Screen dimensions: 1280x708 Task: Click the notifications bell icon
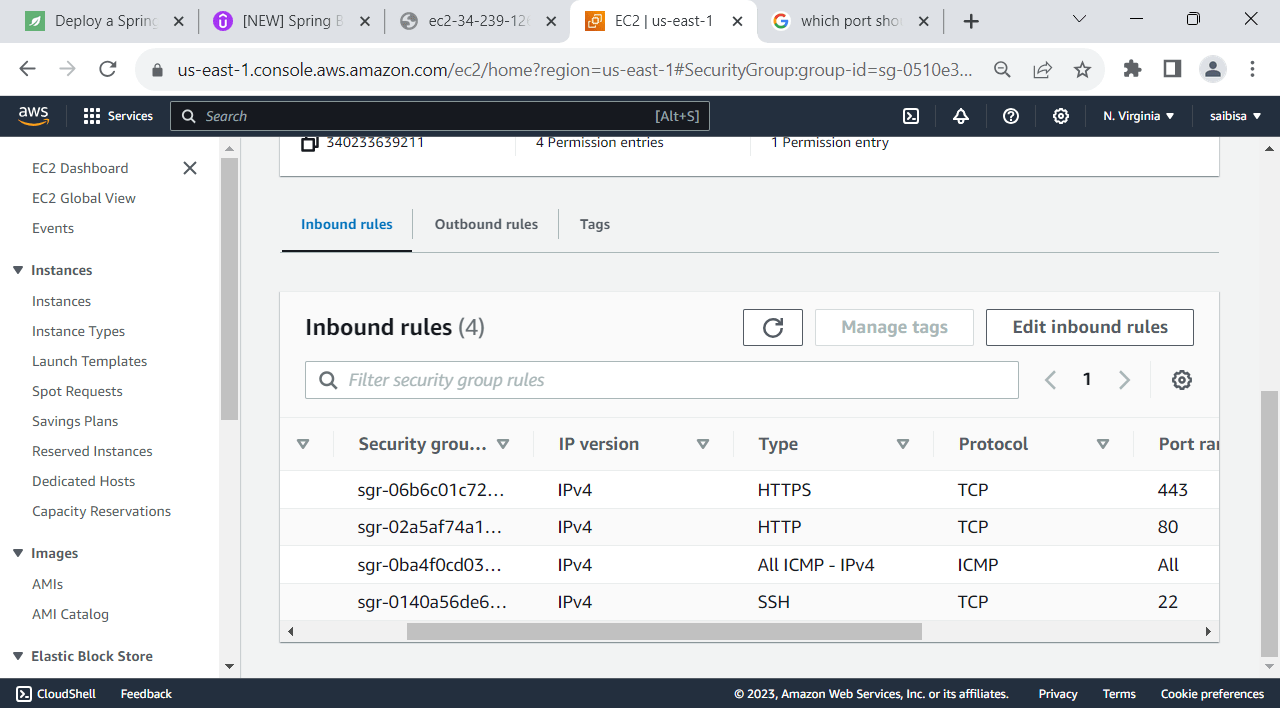[960, 116]
